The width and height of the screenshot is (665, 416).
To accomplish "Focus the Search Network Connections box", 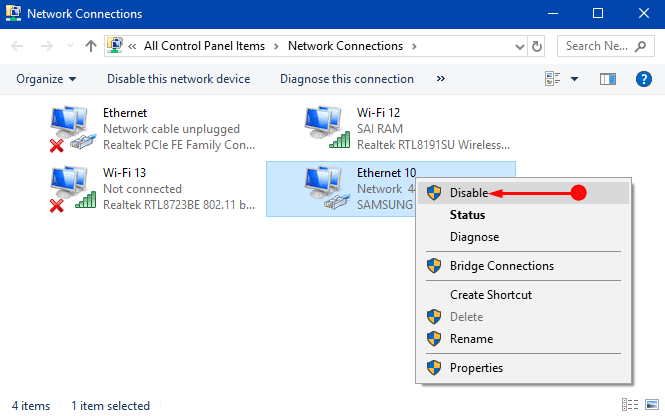I will click(605, 46).
